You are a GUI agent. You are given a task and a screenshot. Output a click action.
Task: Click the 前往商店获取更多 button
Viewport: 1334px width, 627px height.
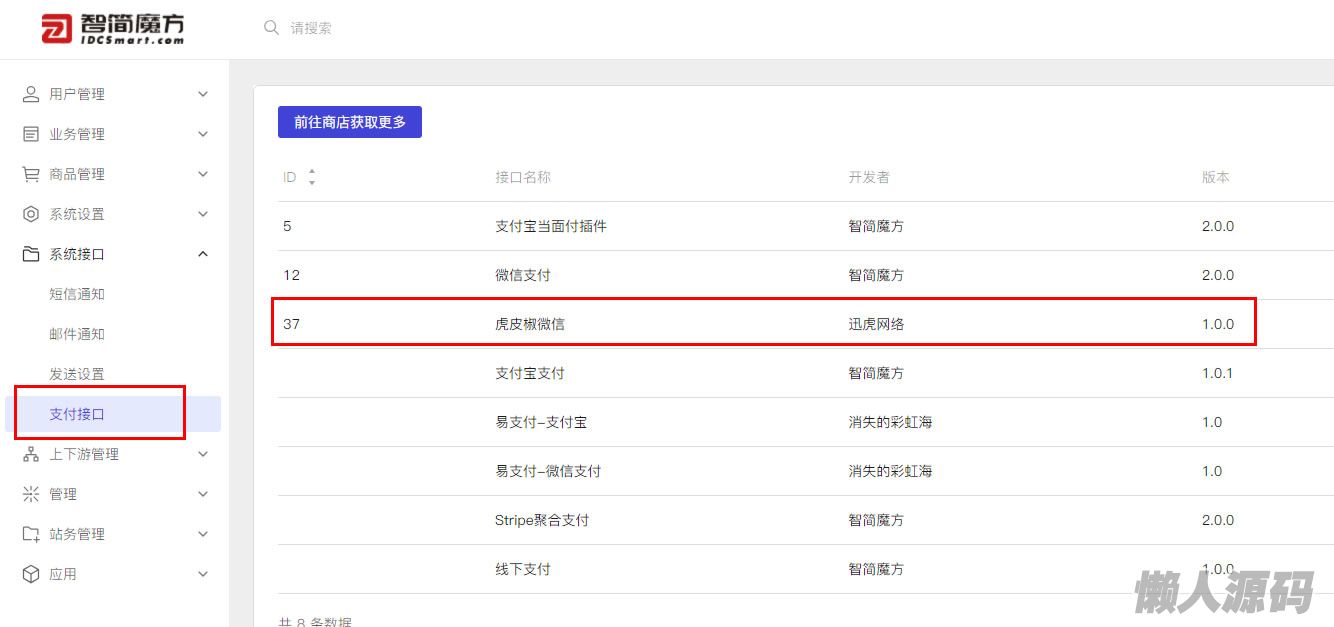[350, 122]
